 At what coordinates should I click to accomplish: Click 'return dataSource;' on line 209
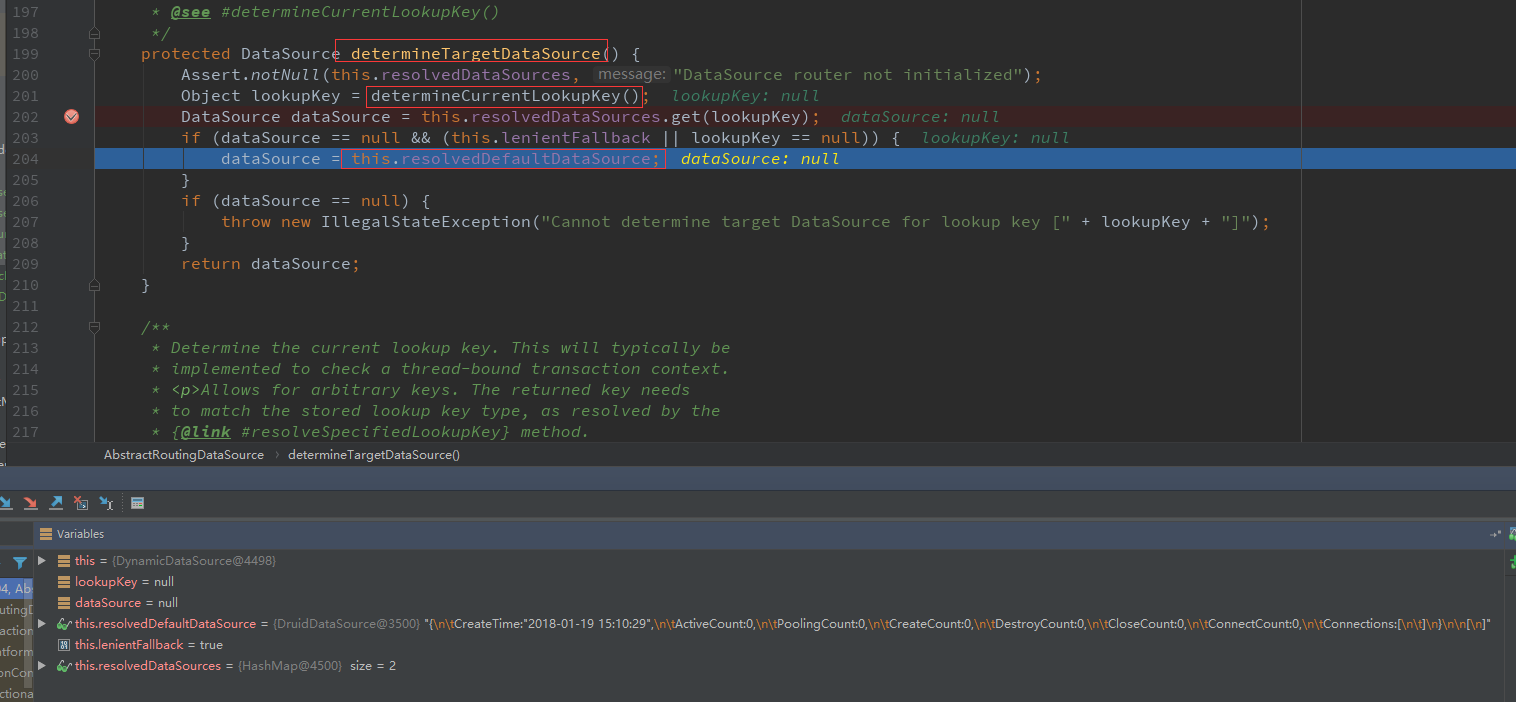click(x=270, y=264)
